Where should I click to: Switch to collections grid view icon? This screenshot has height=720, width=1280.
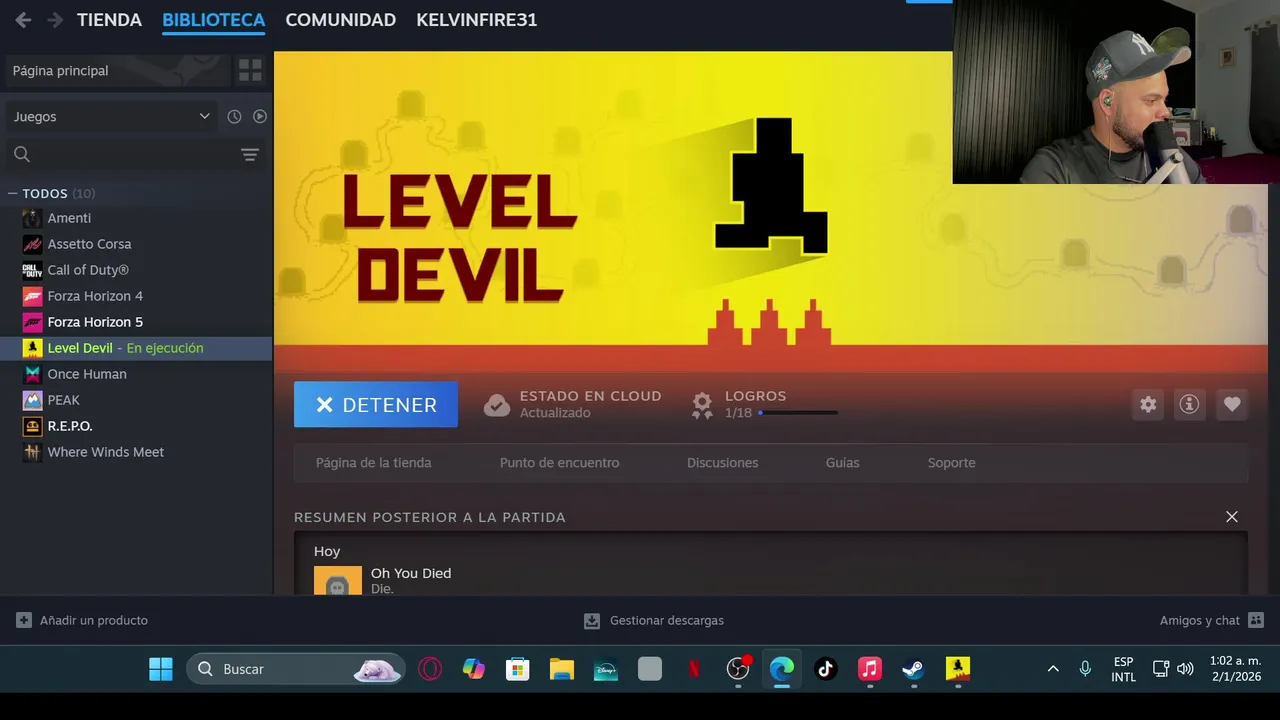point(250,71)
